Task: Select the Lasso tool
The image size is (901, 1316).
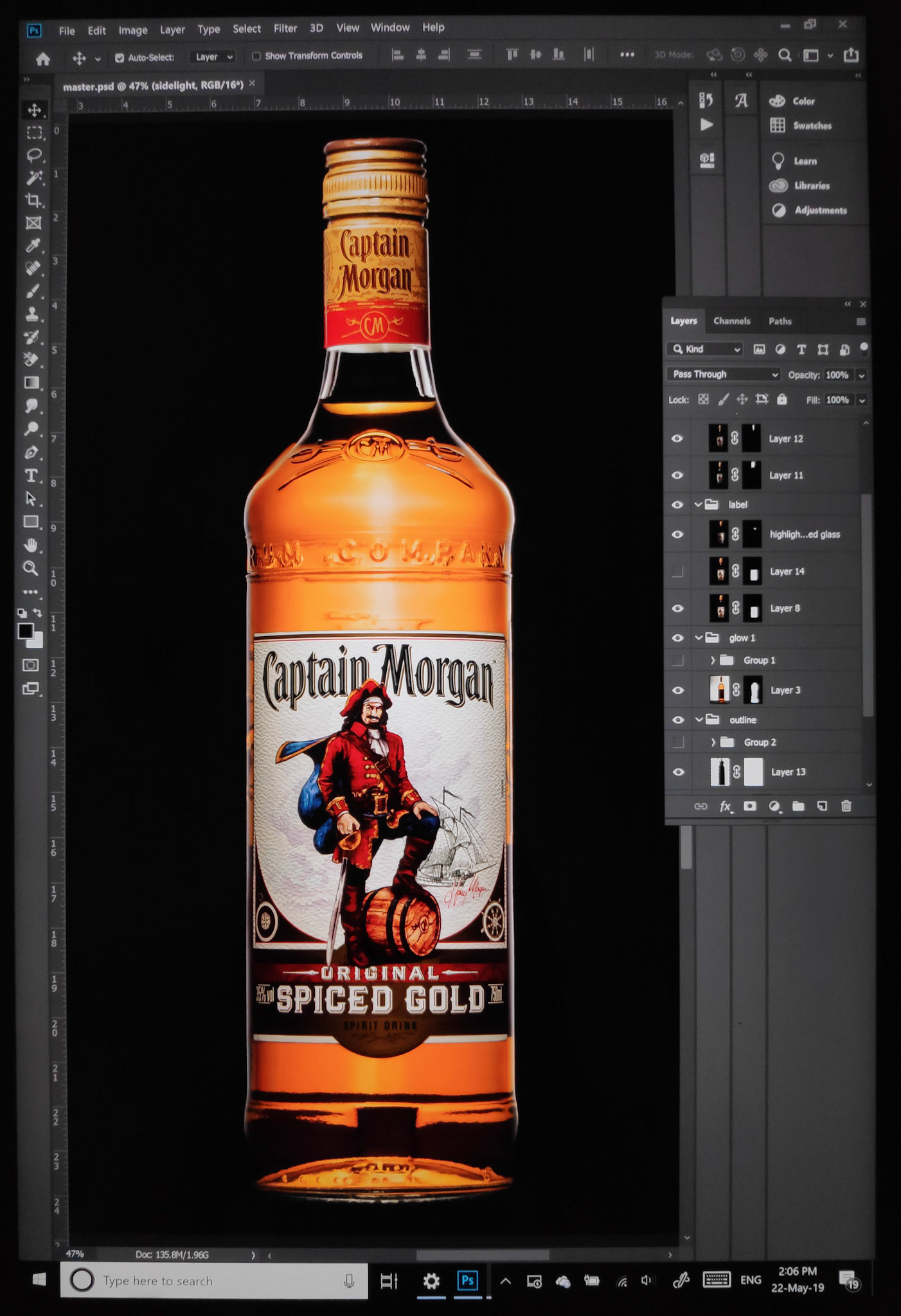Action: [34, 156]
